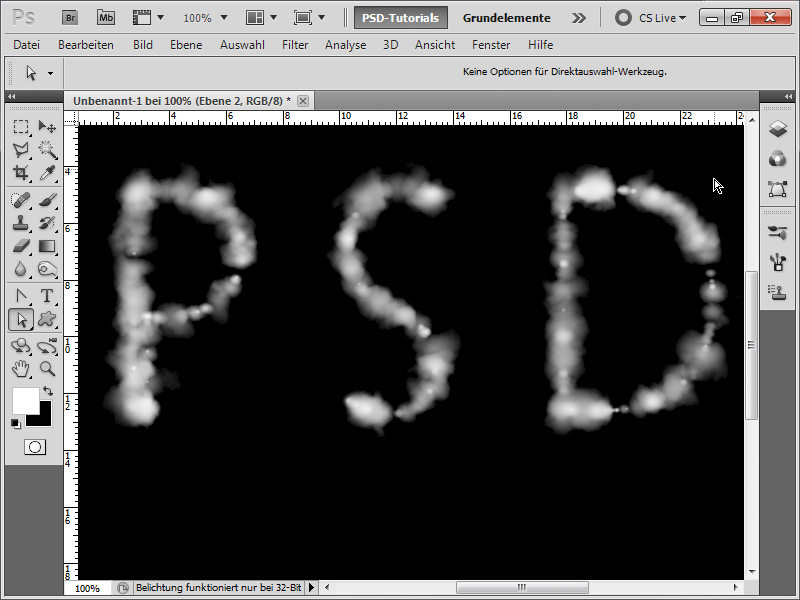The image size is (800, 600).
Task: Choose the Brush tool
Action: [x=47, y=199]
